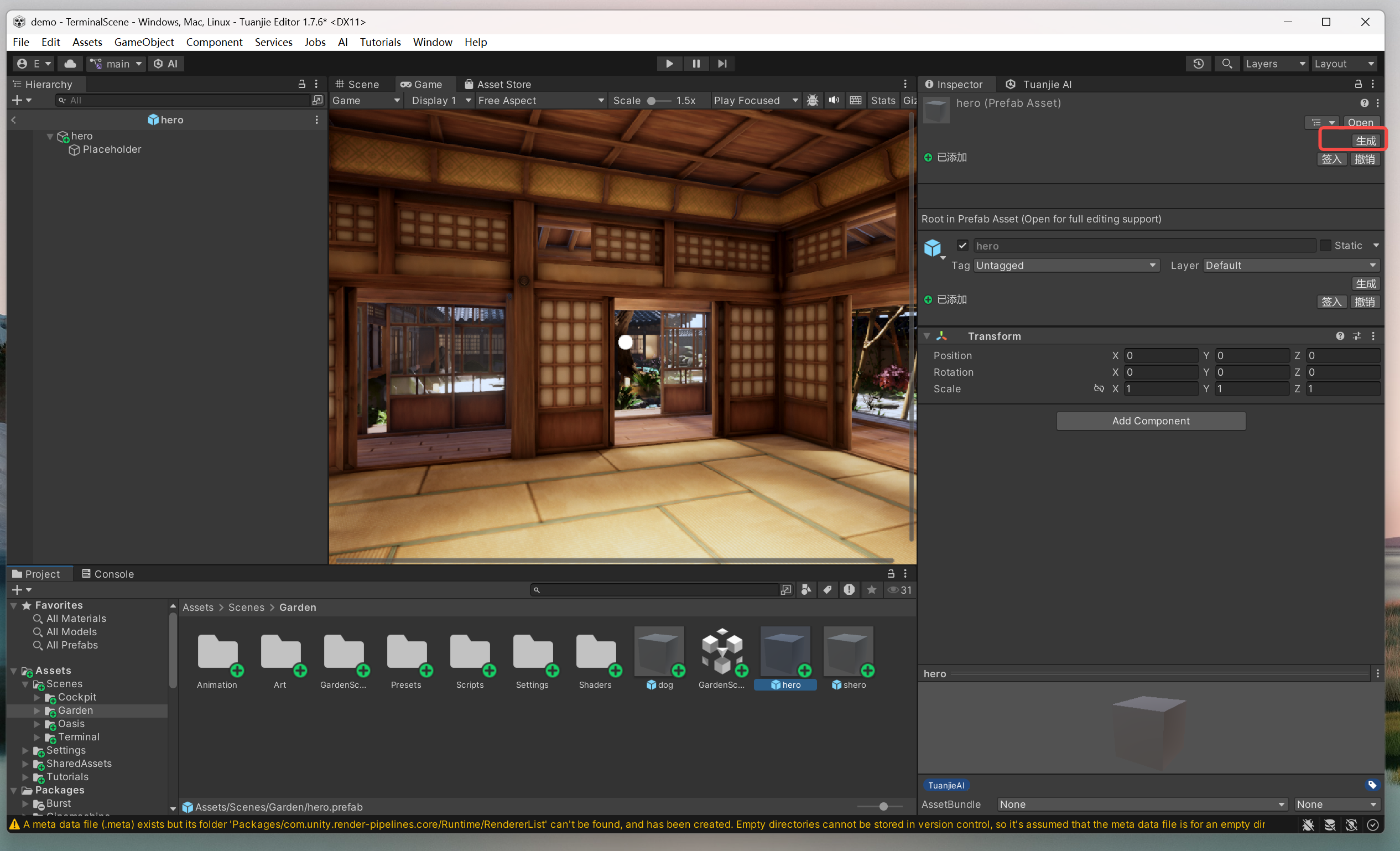Open the Display 1 dropdown
Viewport: 1400px width, 851px height.
(x=441, y=100)
